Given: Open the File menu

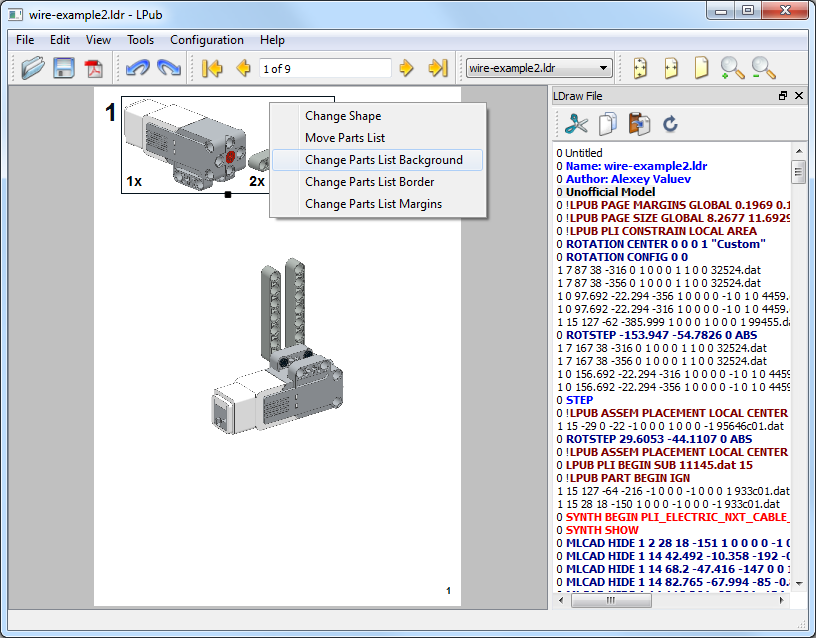Looking at the screenshot, I should pyautogui.click(x=25, y=40).
